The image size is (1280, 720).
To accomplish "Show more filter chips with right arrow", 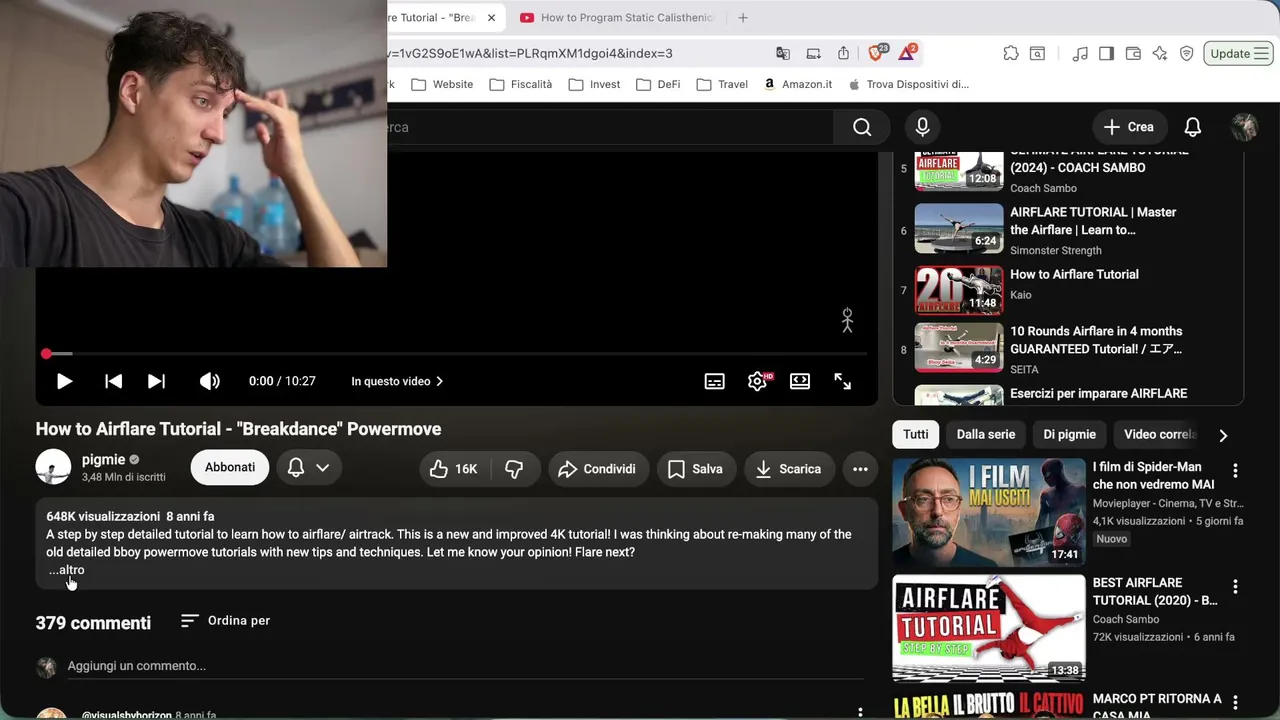I will tap(1222, 435).
